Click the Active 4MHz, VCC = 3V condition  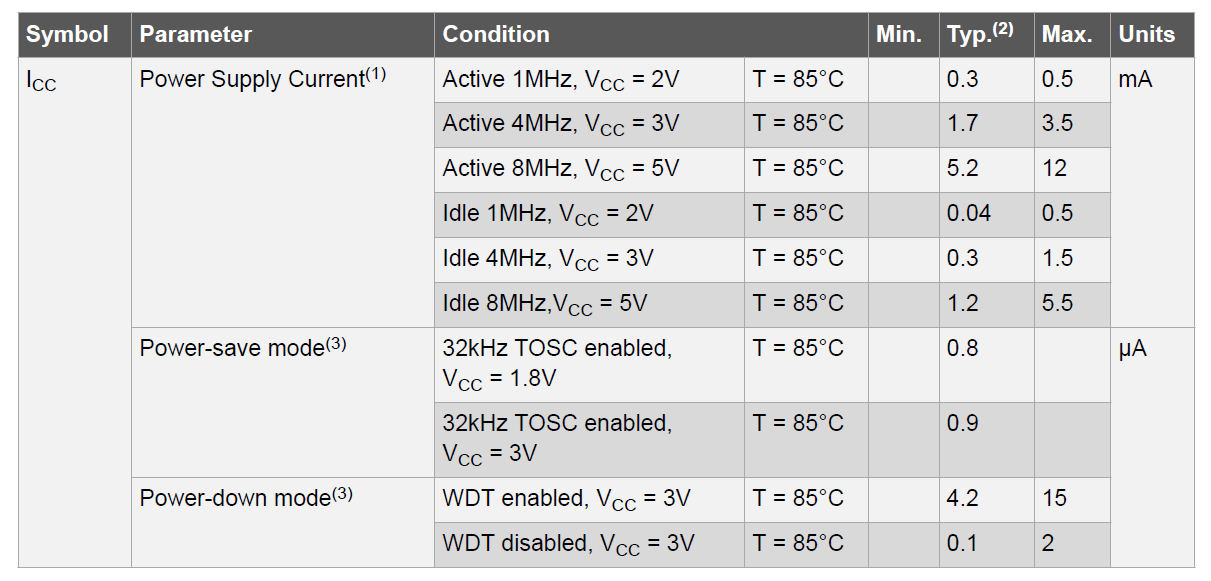[x=561, y=124]
